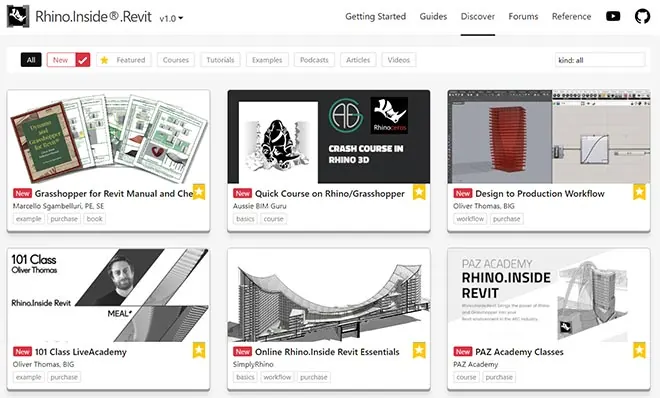The height and width of the screenshot is (398, 660).
Task: Click the red tower workflow thumbnail
Action: click(x=549, y=137)
